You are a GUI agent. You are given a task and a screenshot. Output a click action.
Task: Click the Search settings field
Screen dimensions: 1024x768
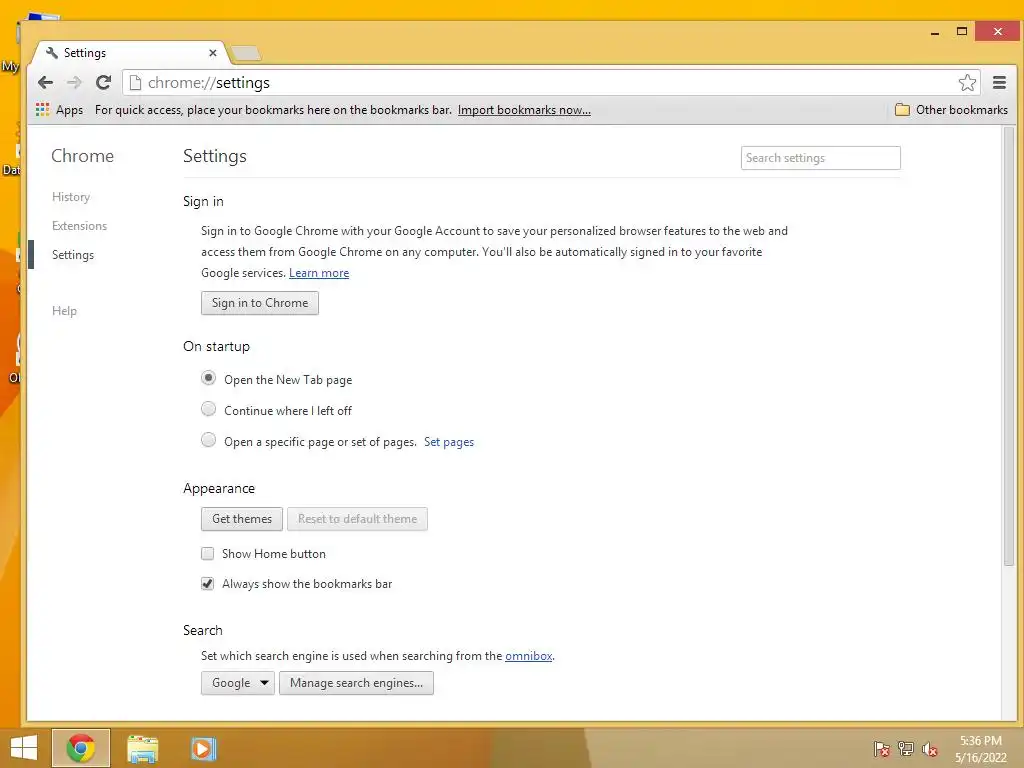pos(820,158)
